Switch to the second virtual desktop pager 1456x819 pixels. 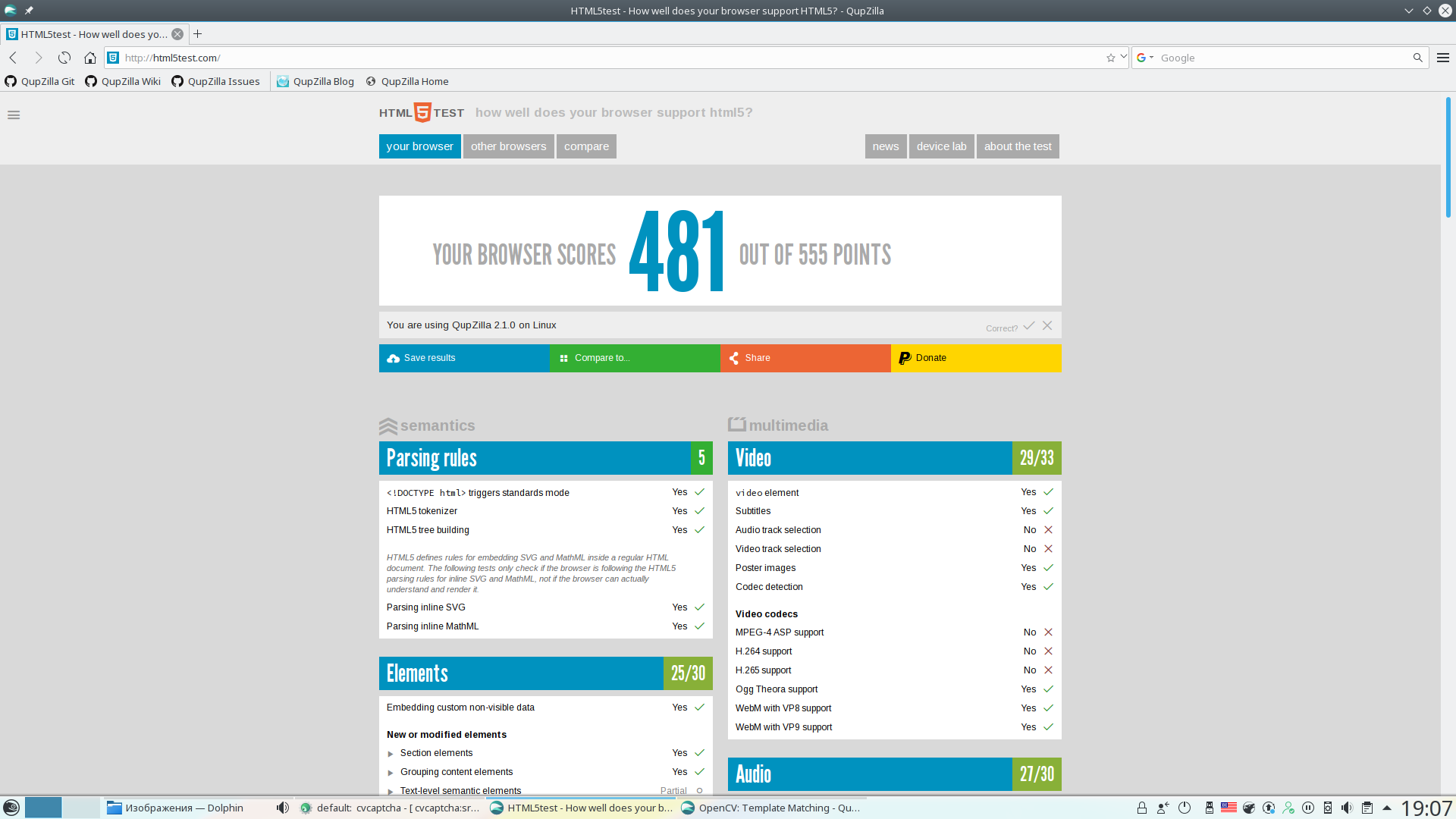(80, 808)
